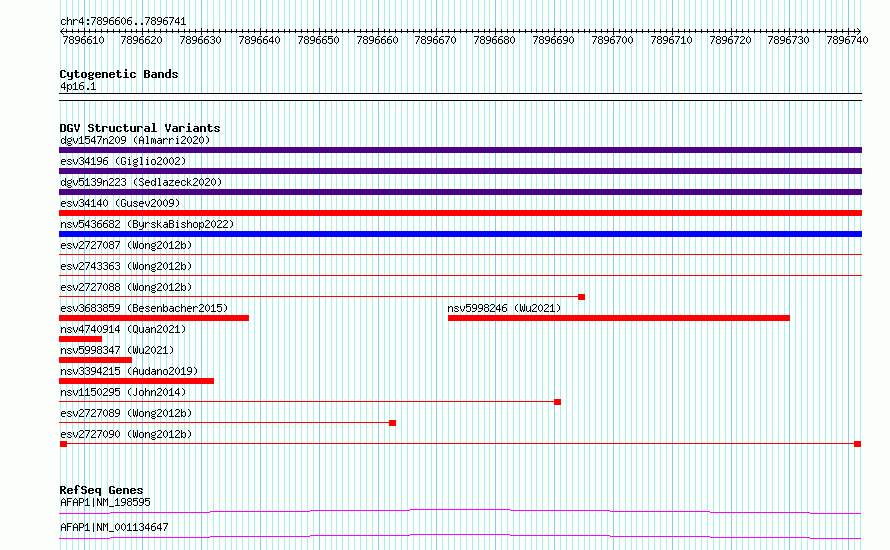Click the magenta AFAP1|NM_198595 gene line

460,511
